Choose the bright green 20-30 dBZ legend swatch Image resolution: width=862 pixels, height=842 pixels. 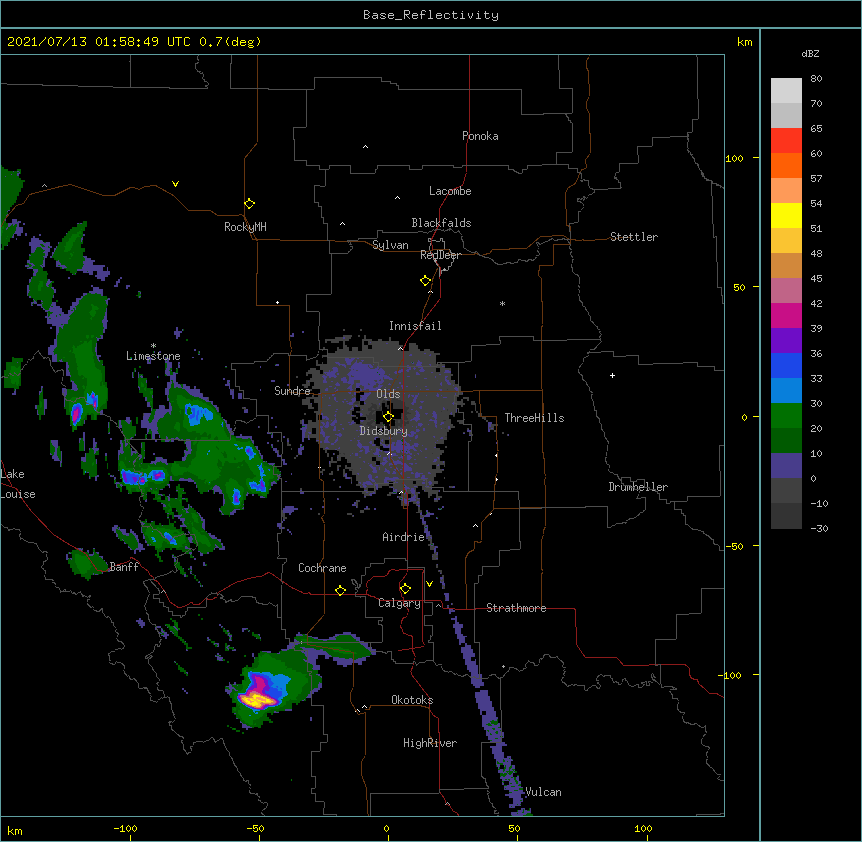click(x=786, y=416)
